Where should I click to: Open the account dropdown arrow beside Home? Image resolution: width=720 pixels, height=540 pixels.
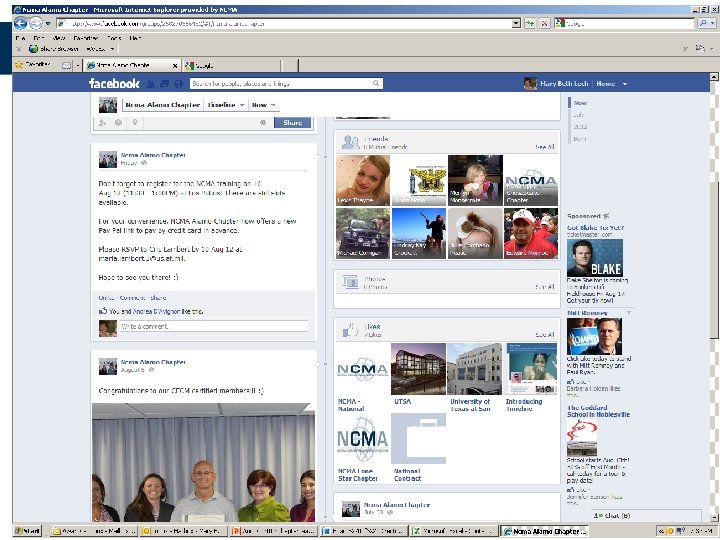625,84
